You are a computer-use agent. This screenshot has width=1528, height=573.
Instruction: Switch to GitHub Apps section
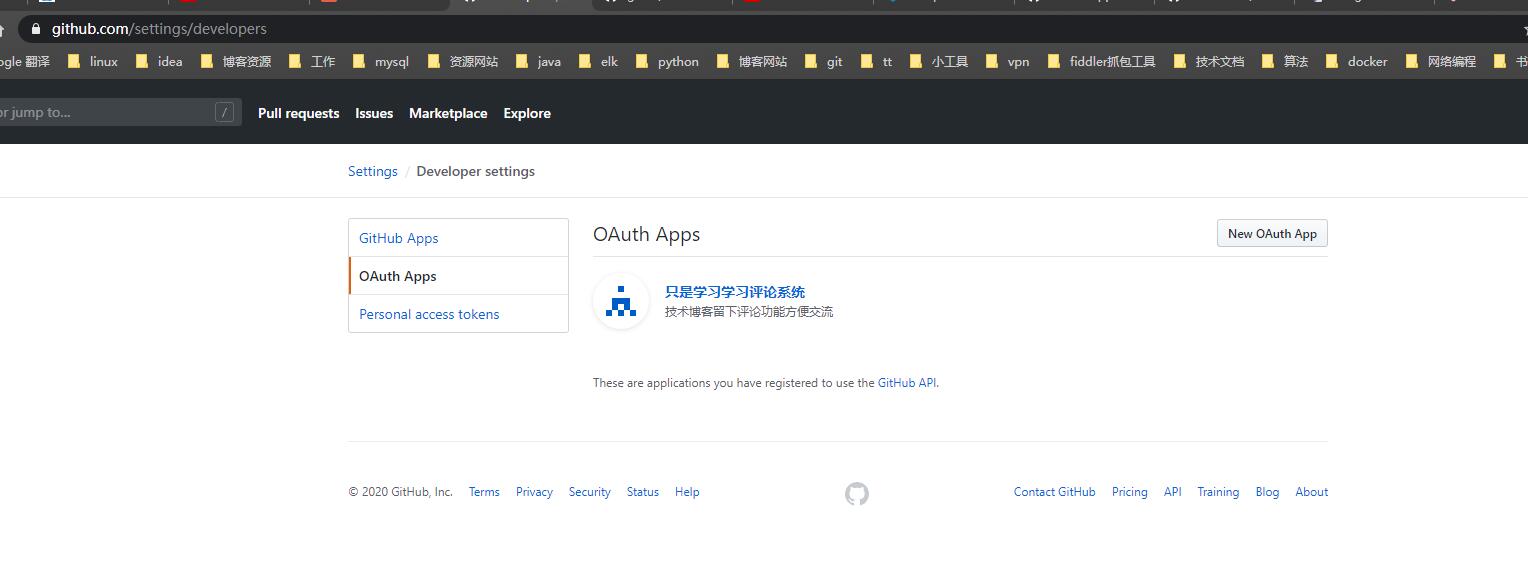coord(399,238)
